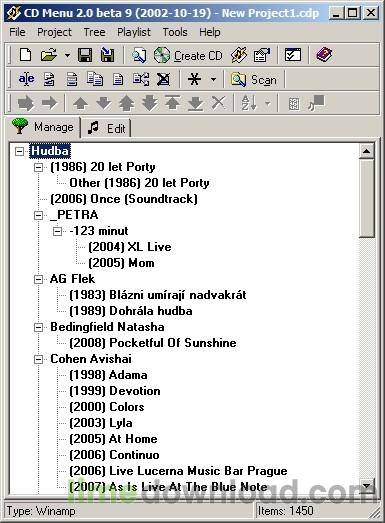Click the Create CD button
The image size is (385, 523).
click(188, 55)
